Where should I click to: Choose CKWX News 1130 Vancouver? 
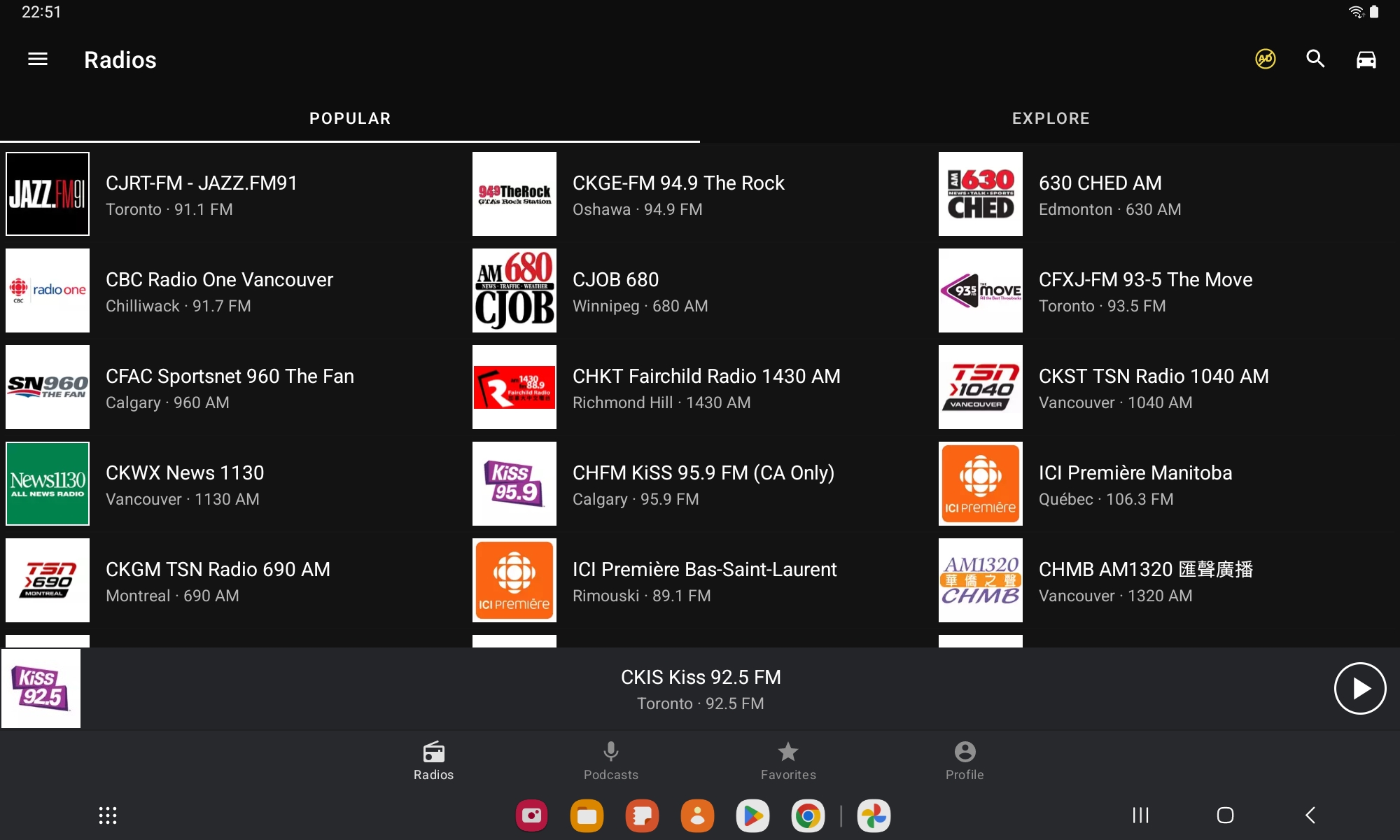pos(185,484)
